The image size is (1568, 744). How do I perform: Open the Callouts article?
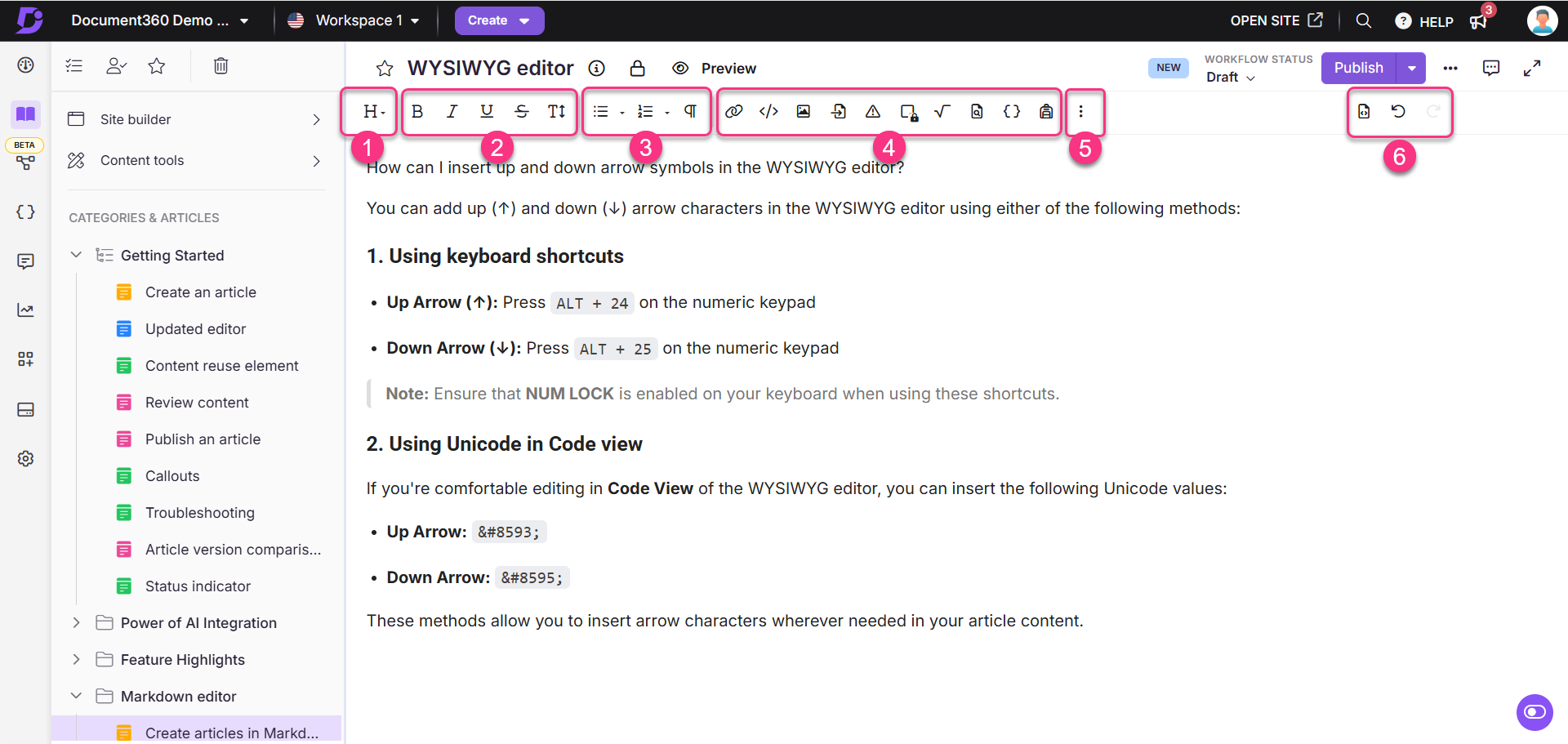(x=172, y=475)
